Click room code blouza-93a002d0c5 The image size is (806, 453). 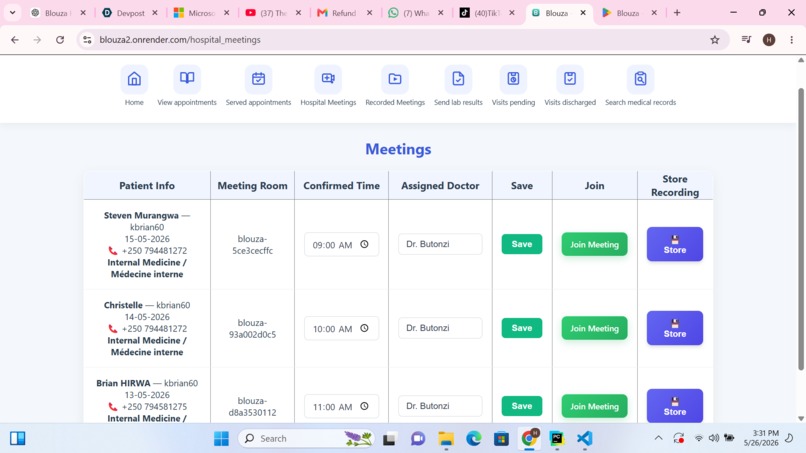(252, 329)
